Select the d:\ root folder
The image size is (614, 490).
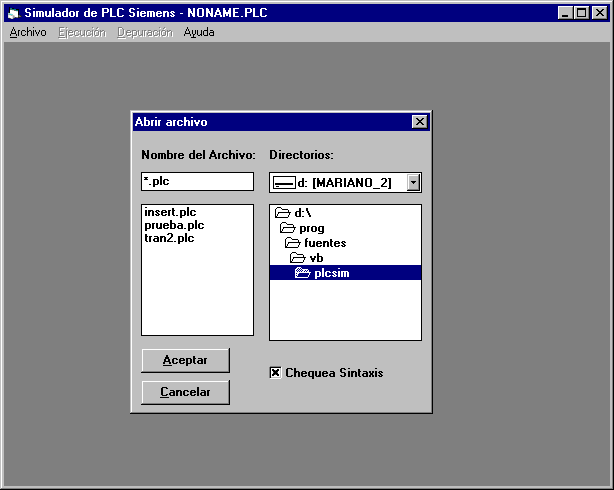coord(345,213)
